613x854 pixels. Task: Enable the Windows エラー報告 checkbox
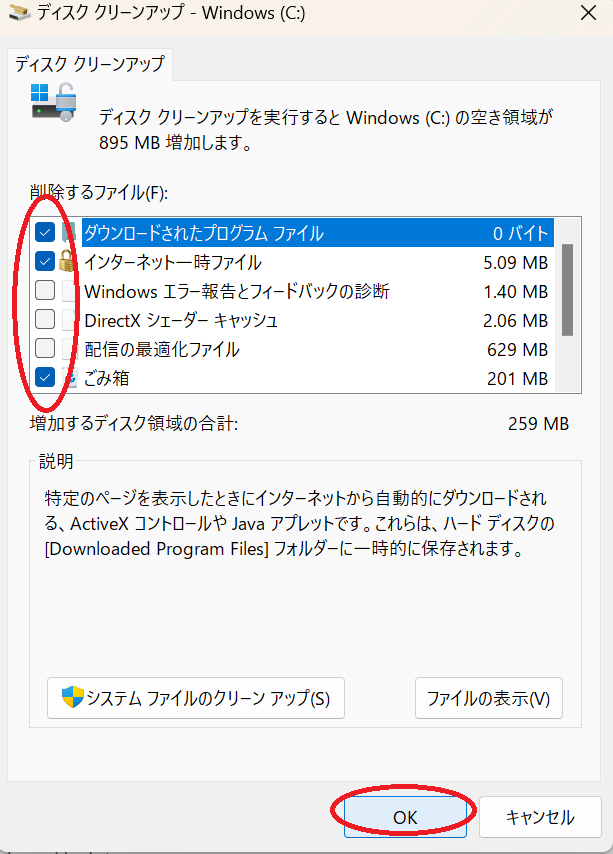click(45, 290)
